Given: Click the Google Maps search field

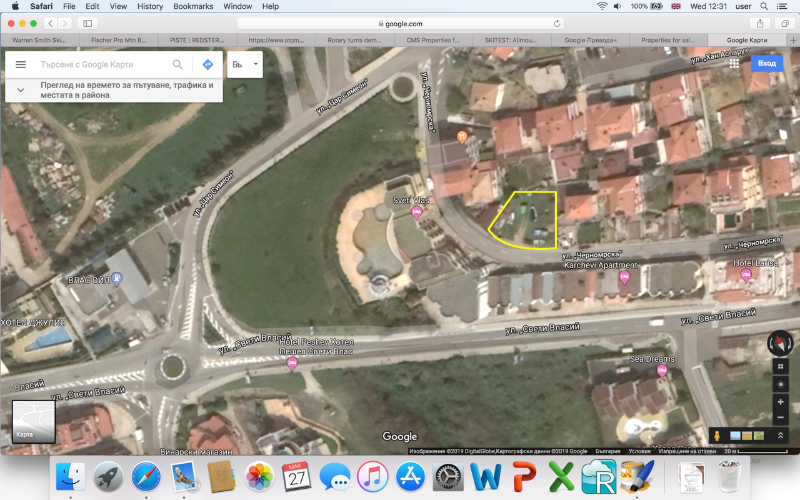Looking at the screenshot, I should 100,64.
